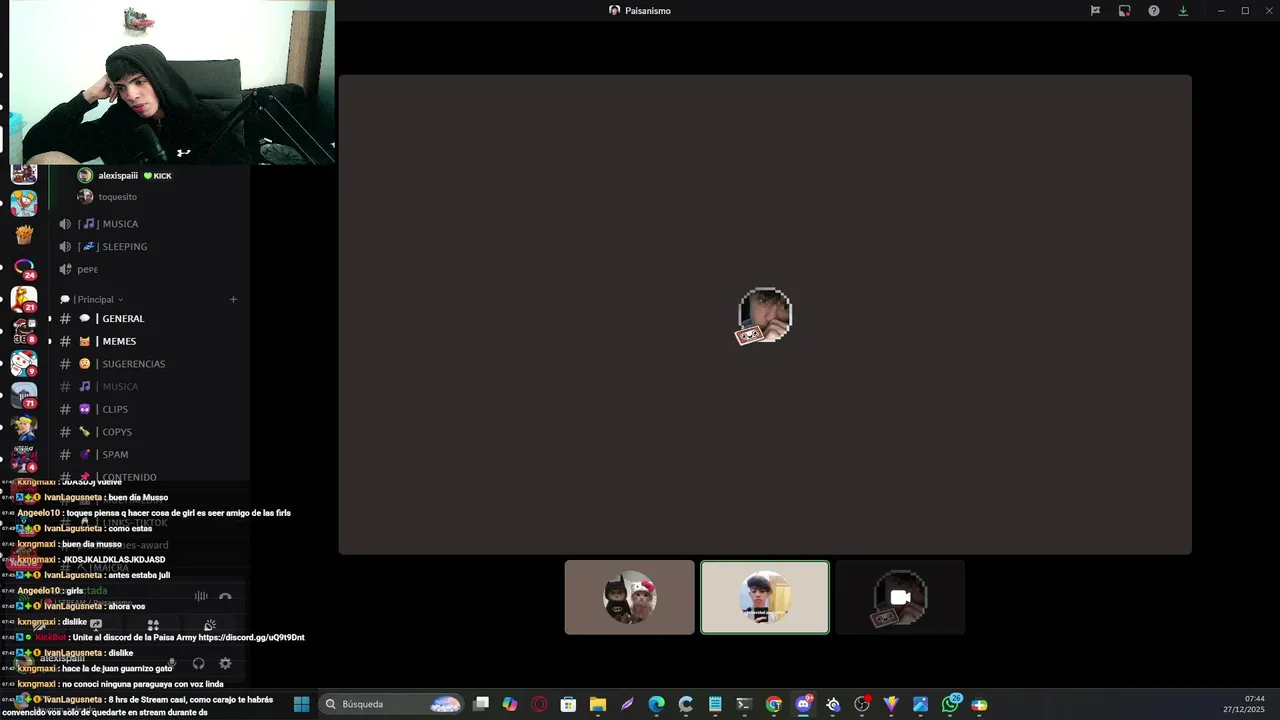Open the soundboard icon
The height and width of the screenshot is (720, 1280).
(x=210, y=625)
